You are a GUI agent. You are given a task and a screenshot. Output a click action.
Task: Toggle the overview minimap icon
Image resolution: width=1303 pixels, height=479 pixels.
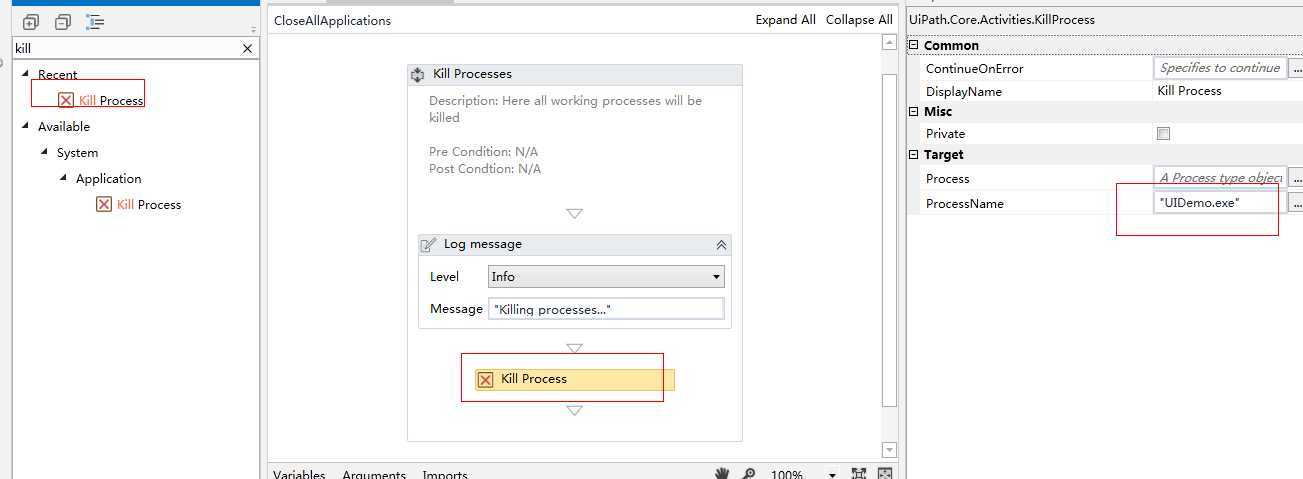point(885,473)
